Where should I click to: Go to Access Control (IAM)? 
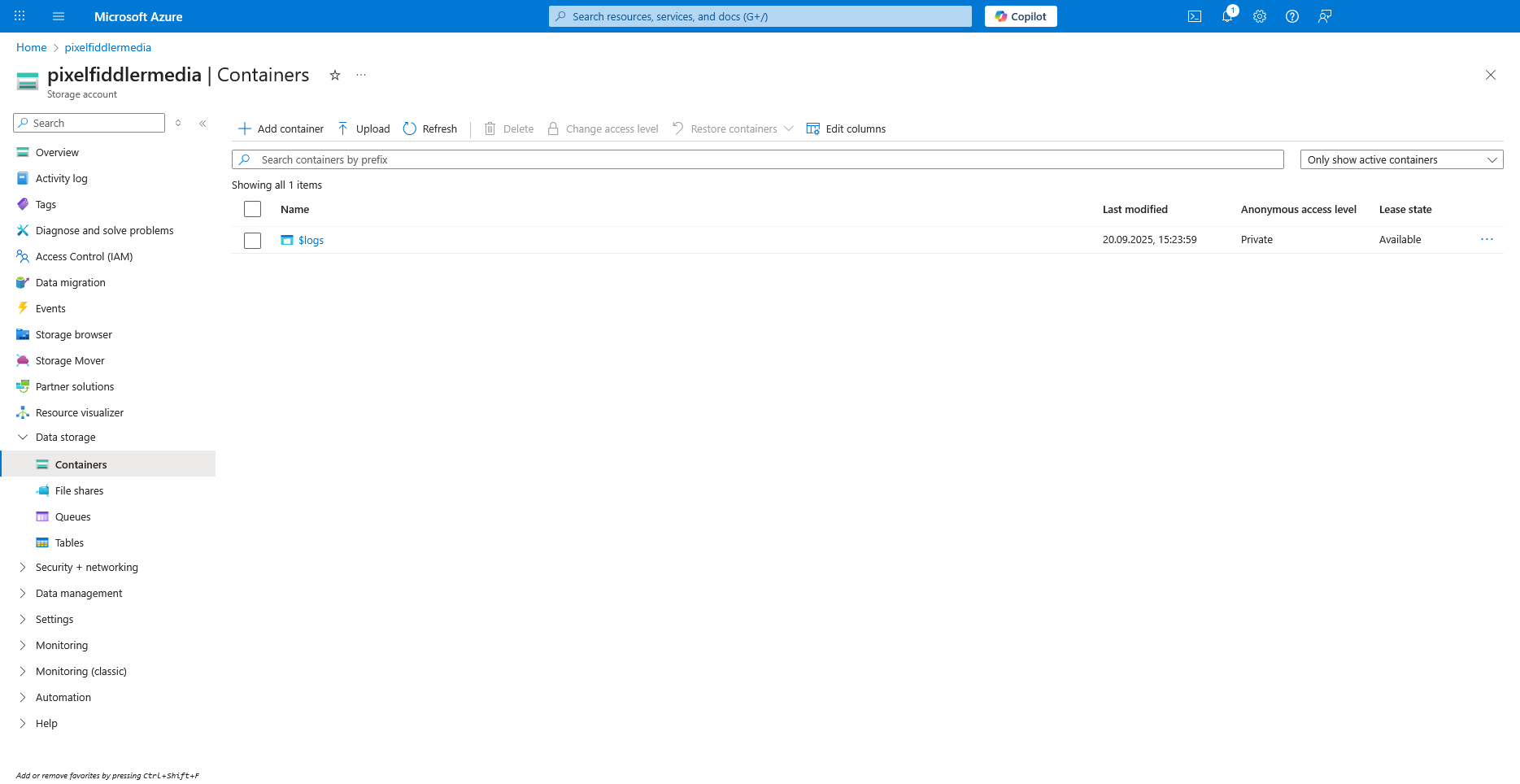[x=84, y=257]
